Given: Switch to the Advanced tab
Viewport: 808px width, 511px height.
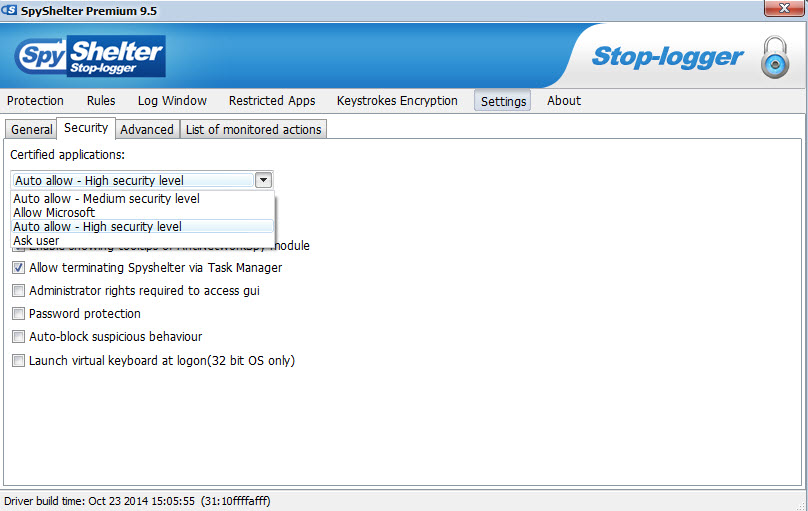Looking at the screenshot, I should (147, 129).
